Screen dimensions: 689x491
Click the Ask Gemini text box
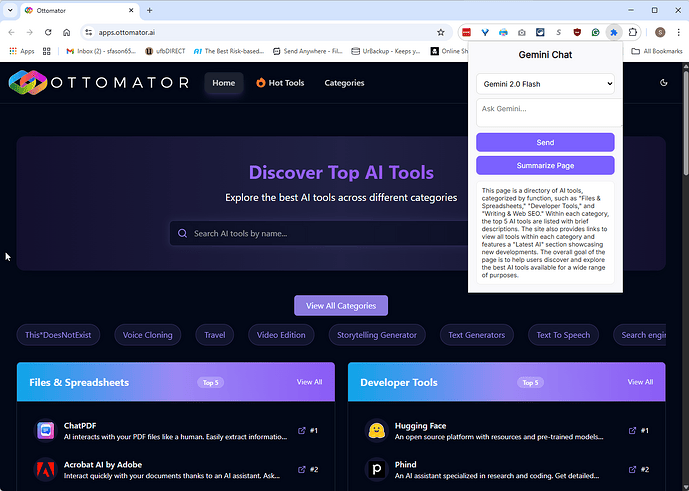549,113
